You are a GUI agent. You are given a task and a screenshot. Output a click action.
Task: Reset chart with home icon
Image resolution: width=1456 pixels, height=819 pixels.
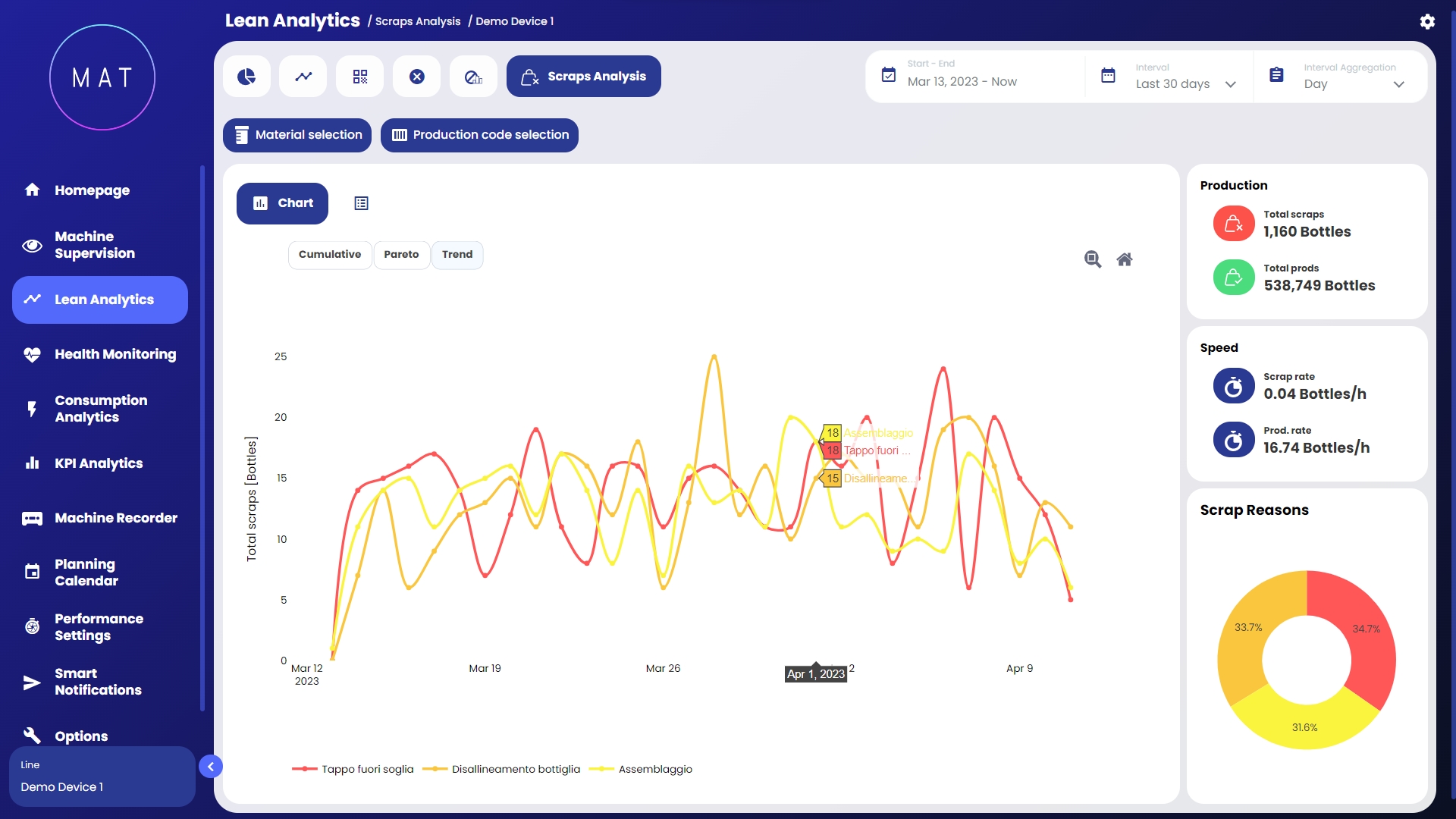(1125, 259)
